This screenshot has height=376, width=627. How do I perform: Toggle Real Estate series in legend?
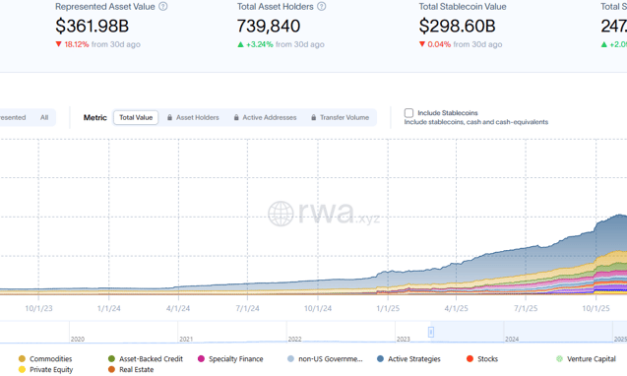click(131, 370)
